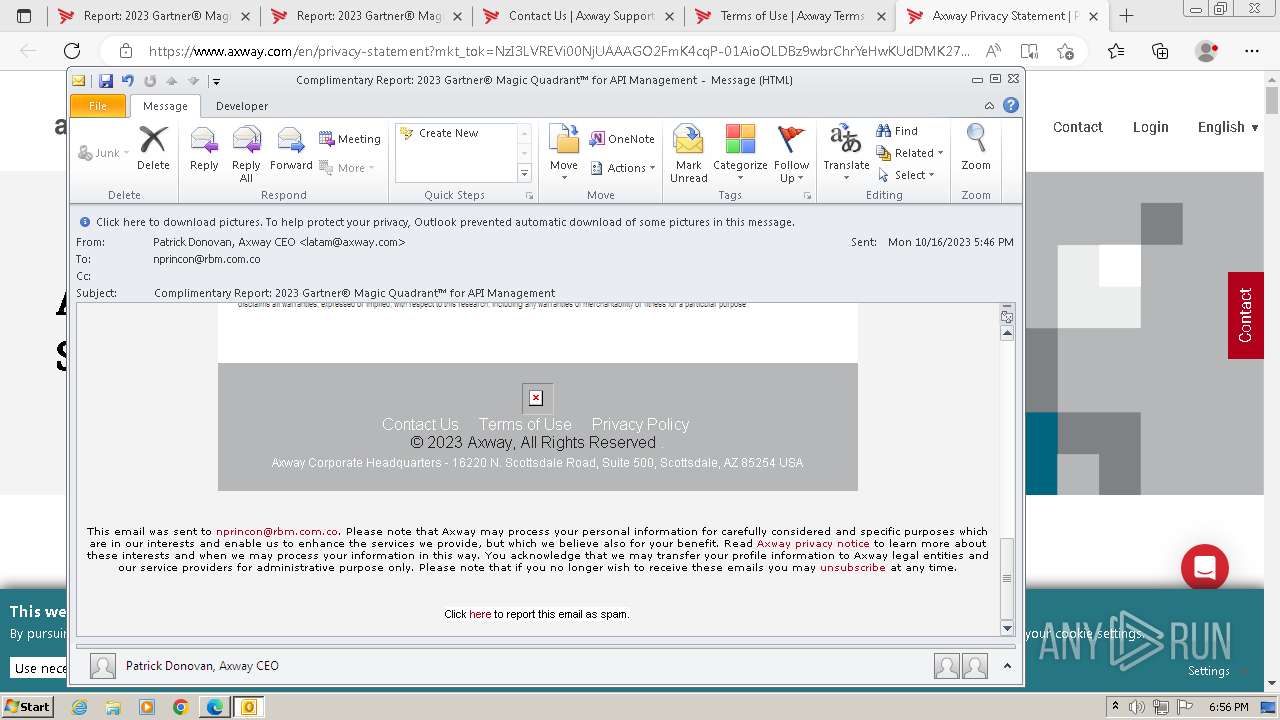This screenshot has width=1280, height=720.
Task: Click the message body scrollbar down arrow
Action: [1007, 628]
